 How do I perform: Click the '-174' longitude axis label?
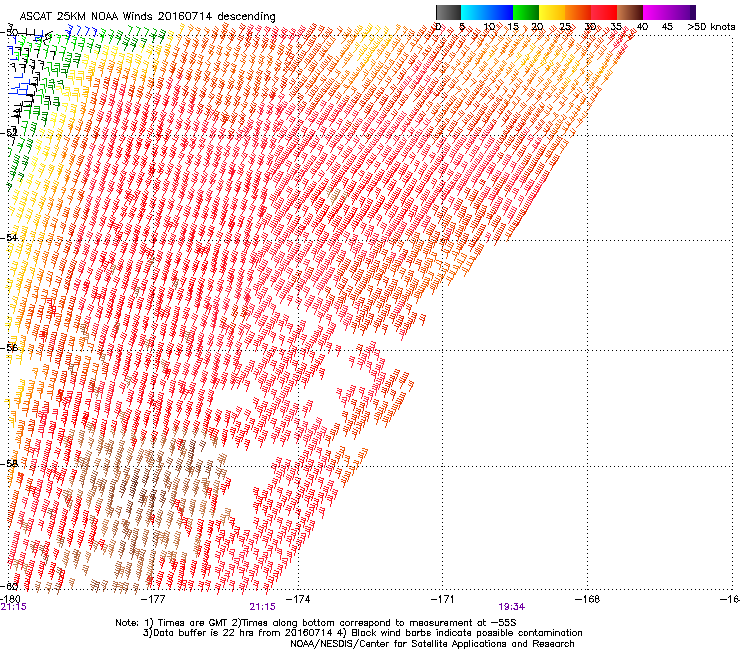298,599
